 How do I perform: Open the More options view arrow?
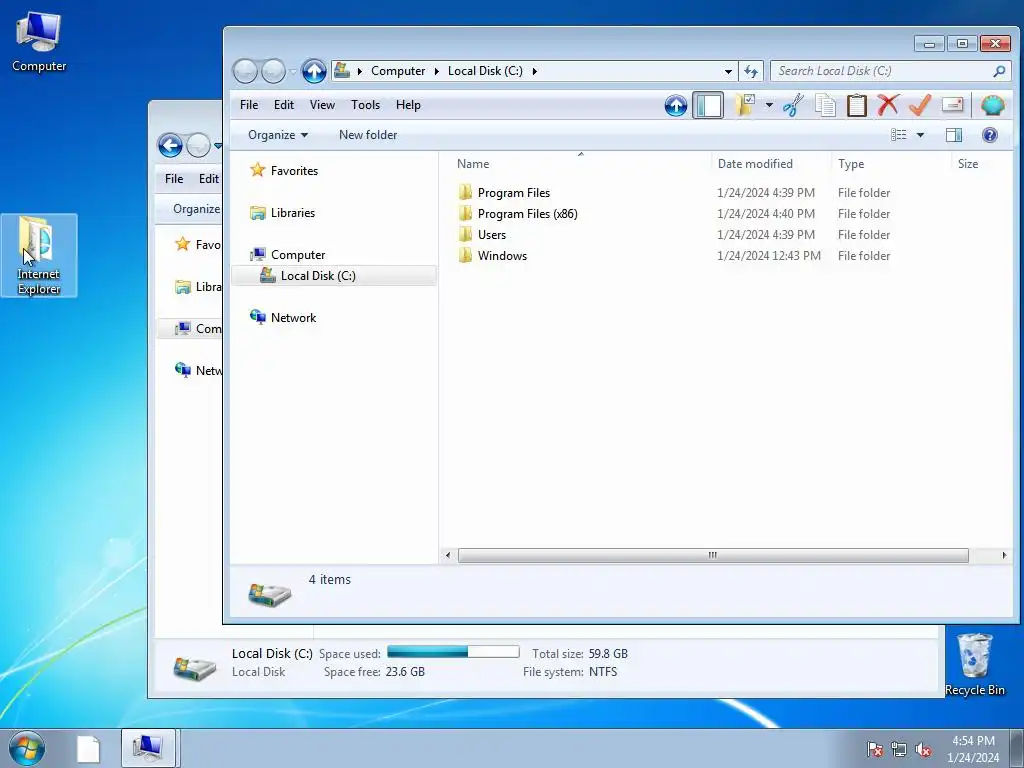coord(920,135)
